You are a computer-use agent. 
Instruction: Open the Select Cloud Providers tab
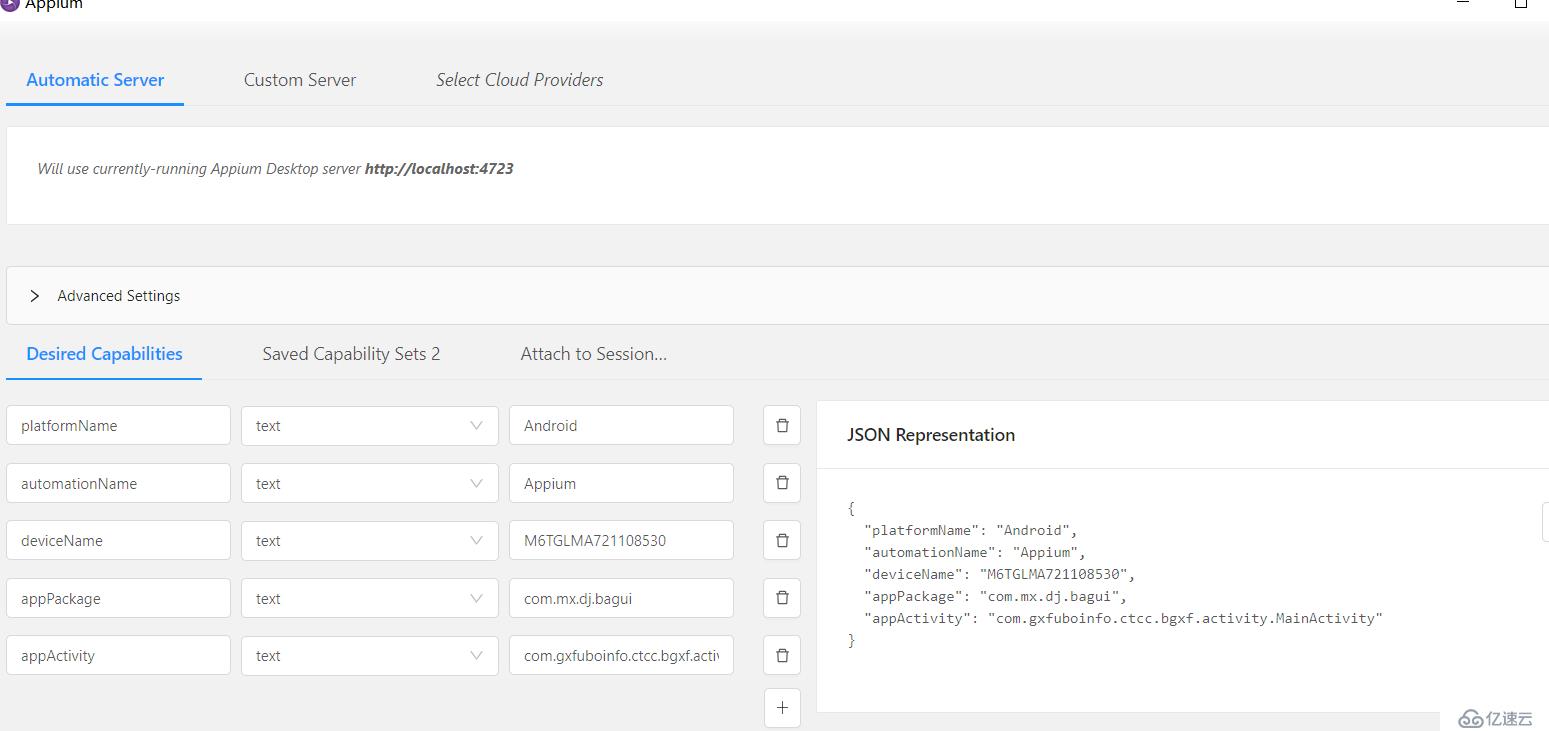[520, 80]
